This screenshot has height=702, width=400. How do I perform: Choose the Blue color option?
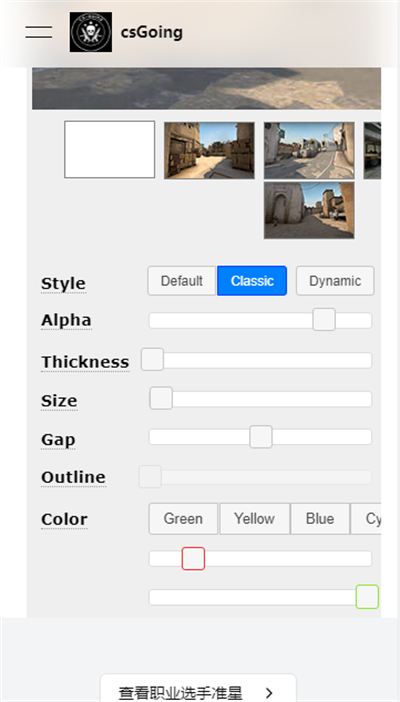320,518
